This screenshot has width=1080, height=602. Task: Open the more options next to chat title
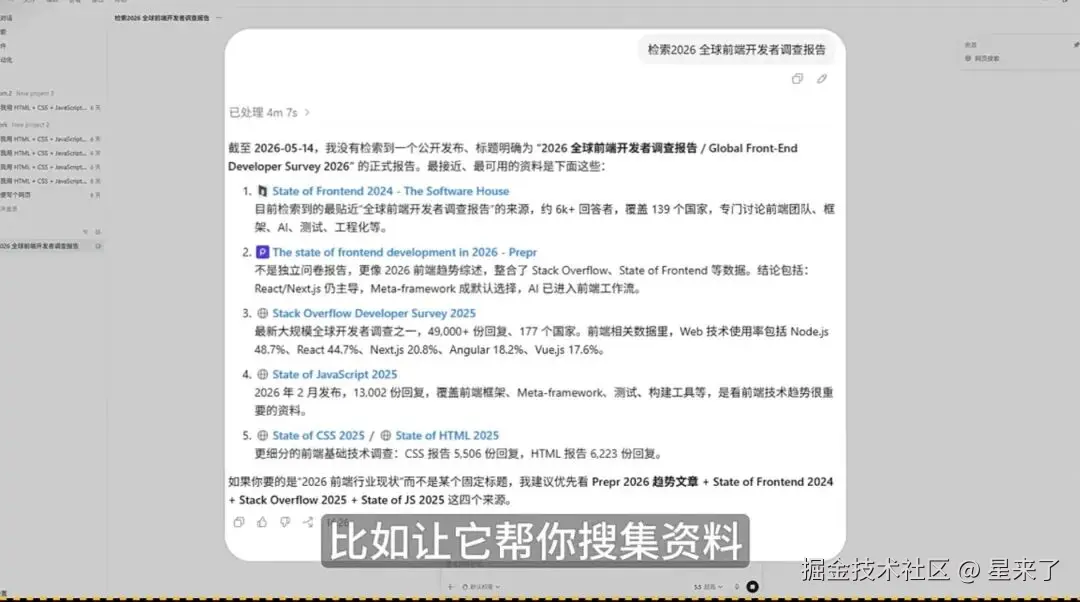coord(219,18)
